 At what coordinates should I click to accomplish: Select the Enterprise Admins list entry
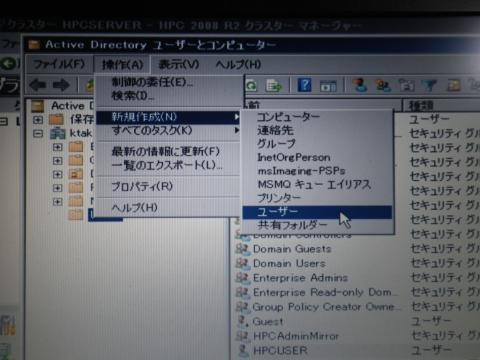300,278
